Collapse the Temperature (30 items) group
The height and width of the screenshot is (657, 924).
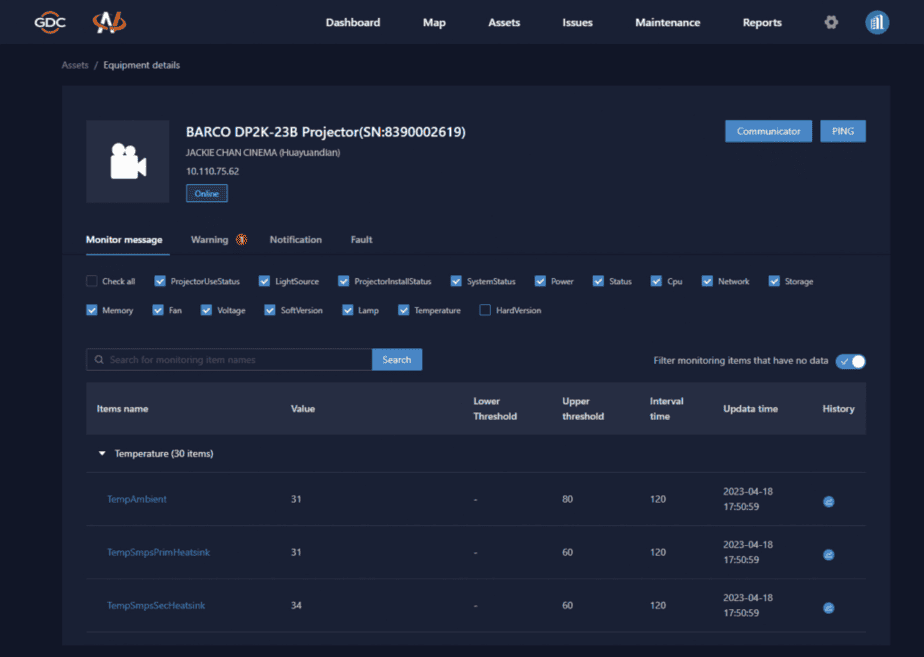(102, 454)
